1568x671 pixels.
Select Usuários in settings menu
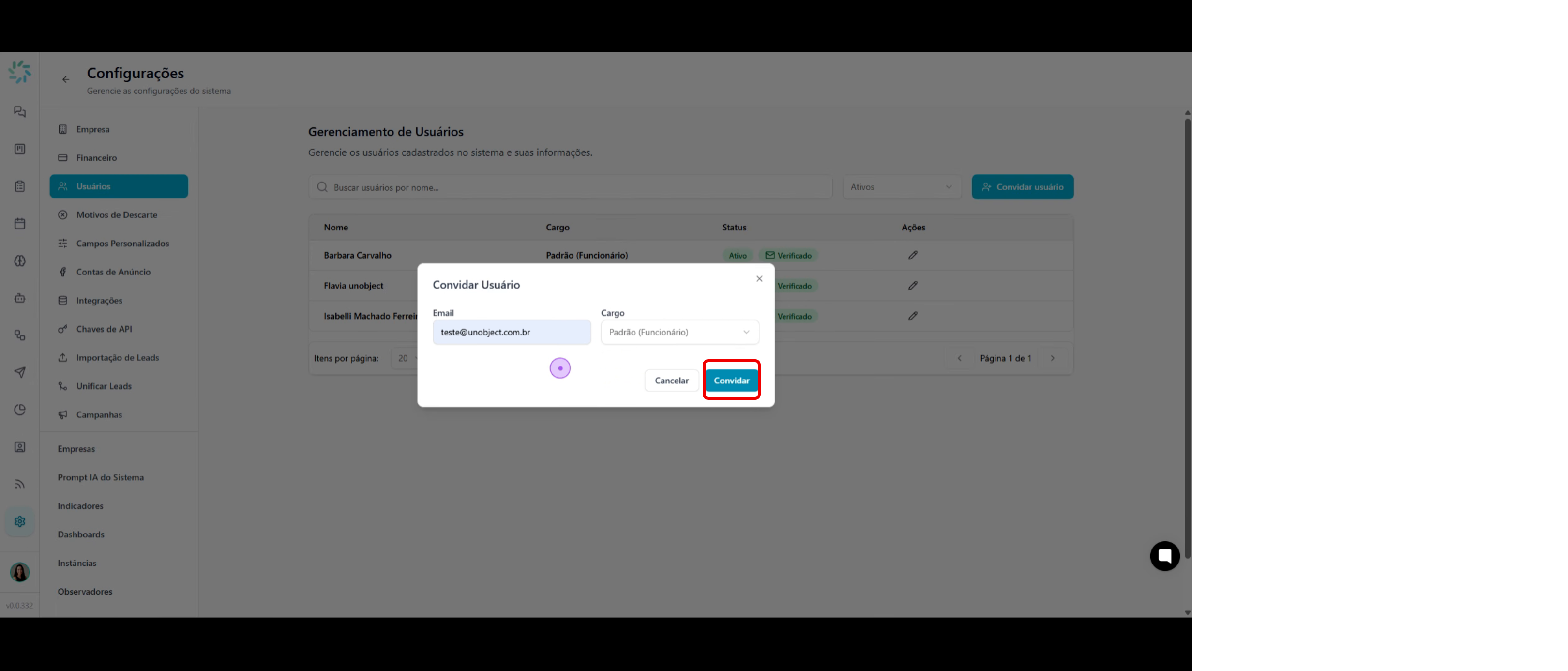pyautogui.click(x=119, y=186)
